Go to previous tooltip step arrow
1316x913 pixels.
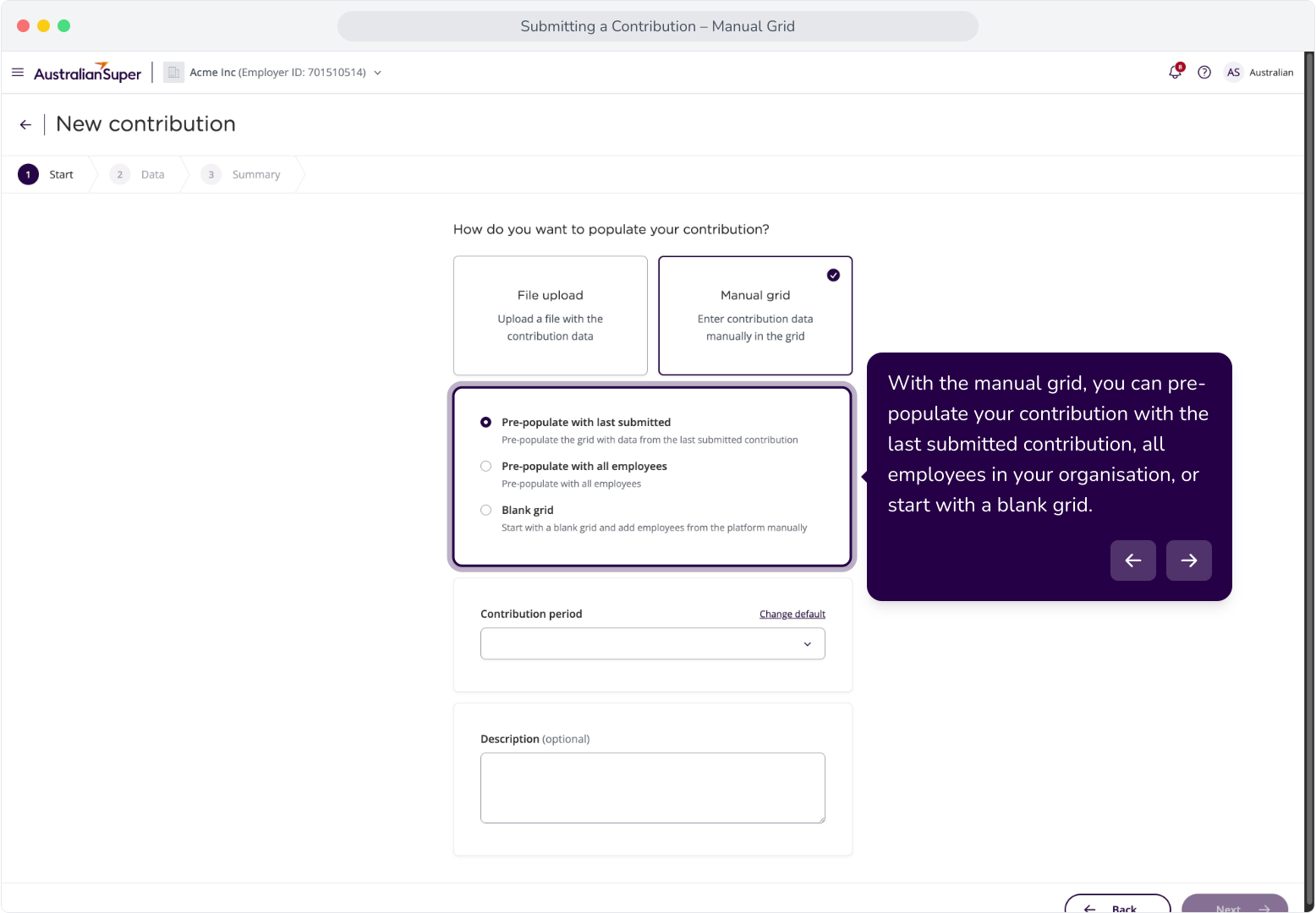[x=1133, y=560]
